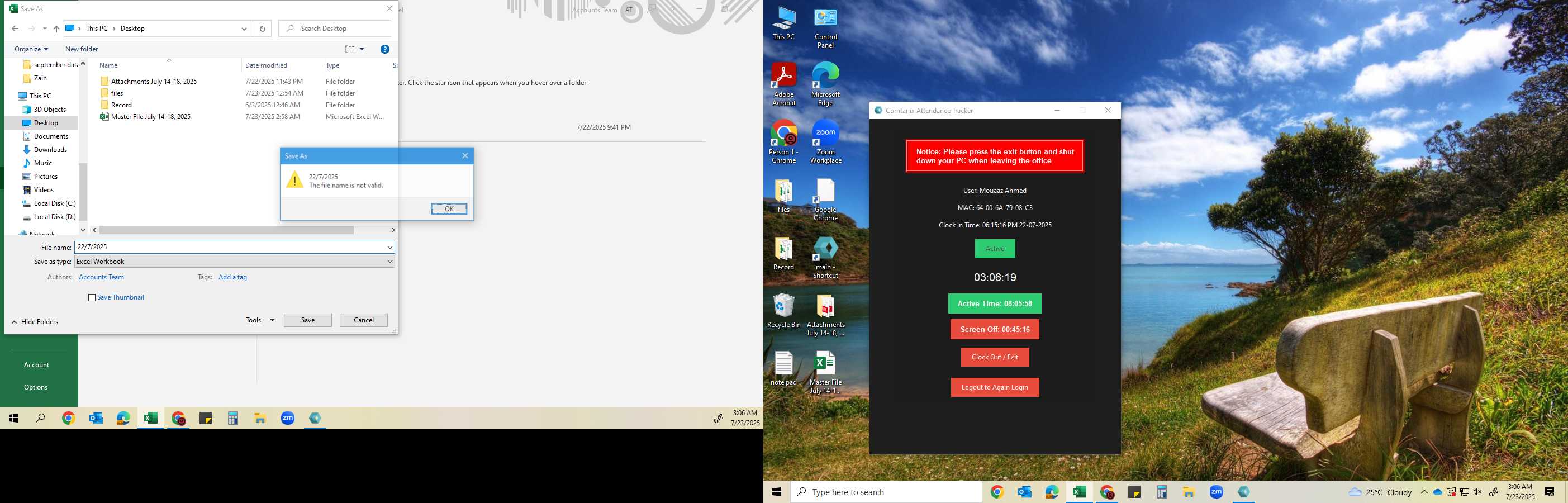The image size is (1568, 503).
Task: Open the Adobe Acrobat desktop icon
Action: 783,84
